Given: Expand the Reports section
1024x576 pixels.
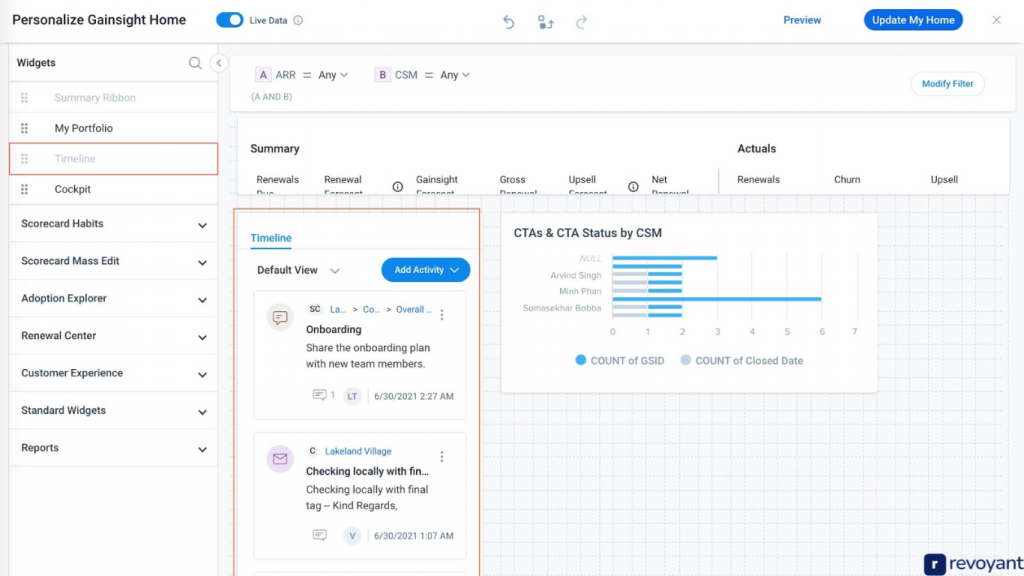Looking at the screenshot, I should pyautogui.click(x=114, y=448).
